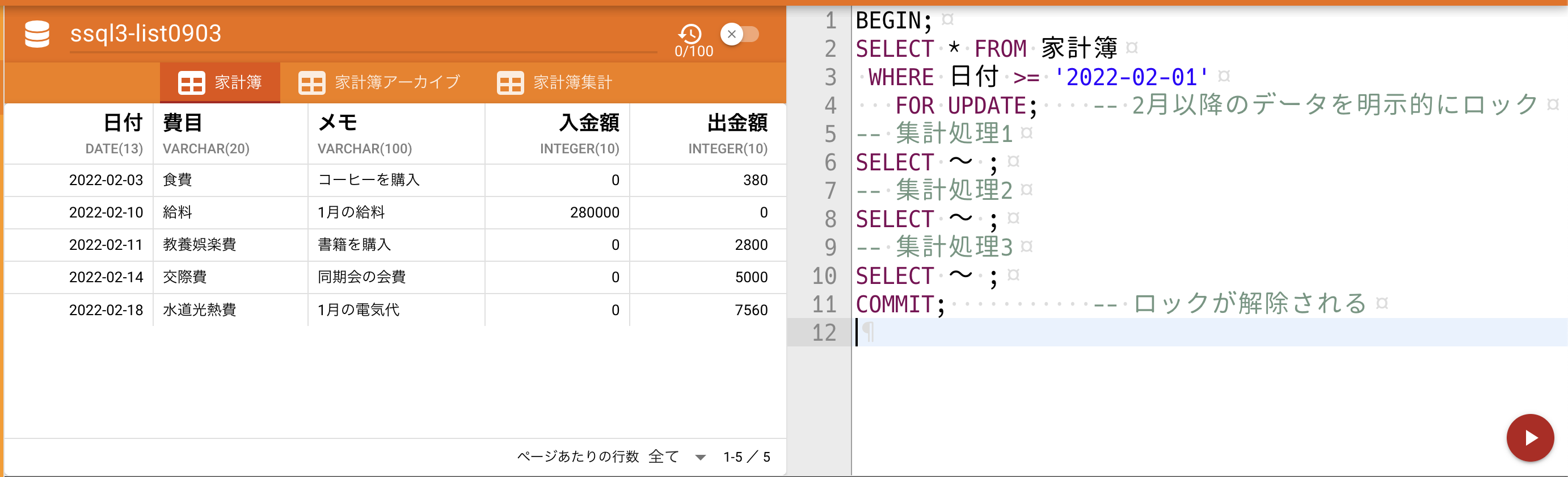1568x477 pixels.
Task: Open the 家計簿アーカイブ tab
Action: click(x=378, y=82)
